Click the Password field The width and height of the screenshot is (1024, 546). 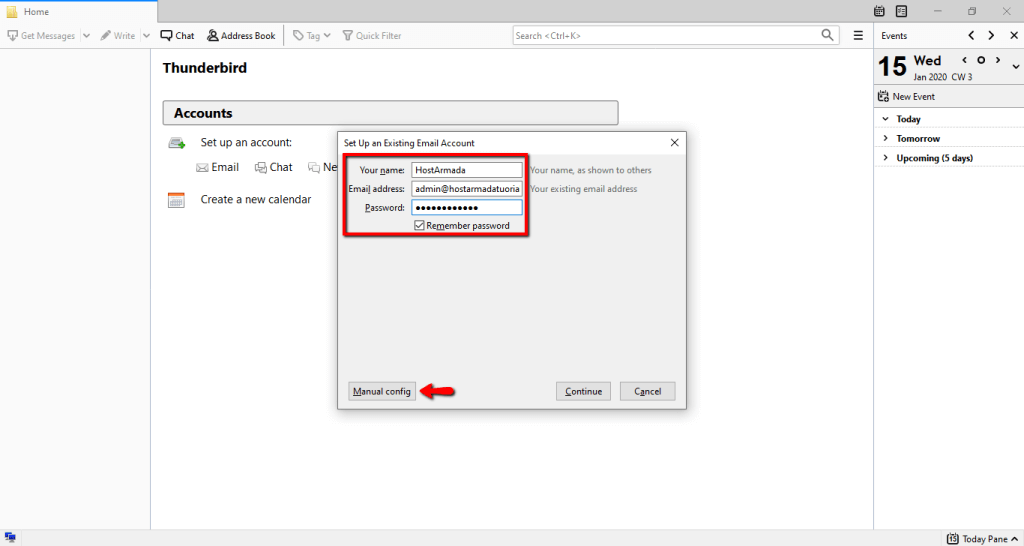tap(467, 208)
